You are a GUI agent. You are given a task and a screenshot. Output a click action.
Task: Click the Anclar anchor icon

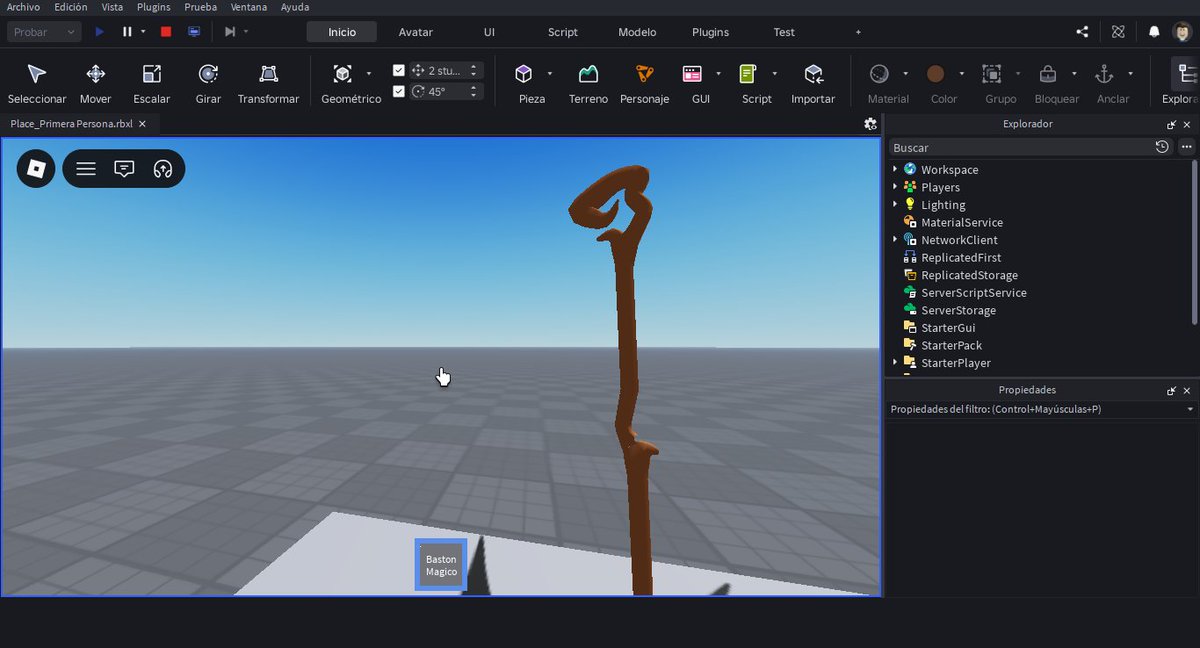click(1104, 74)
